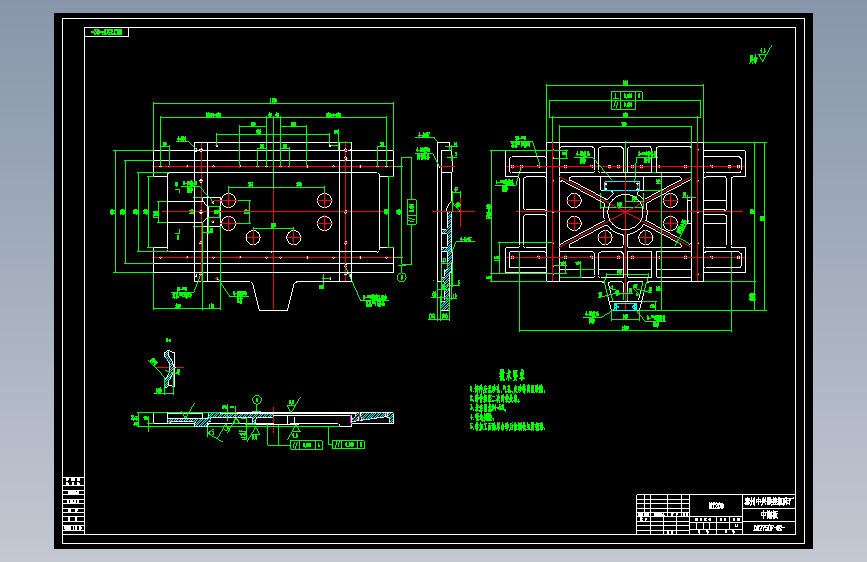The image size is (867, 562).
Task: Click line 5 of the technical requirements
Action: [508, 426]
